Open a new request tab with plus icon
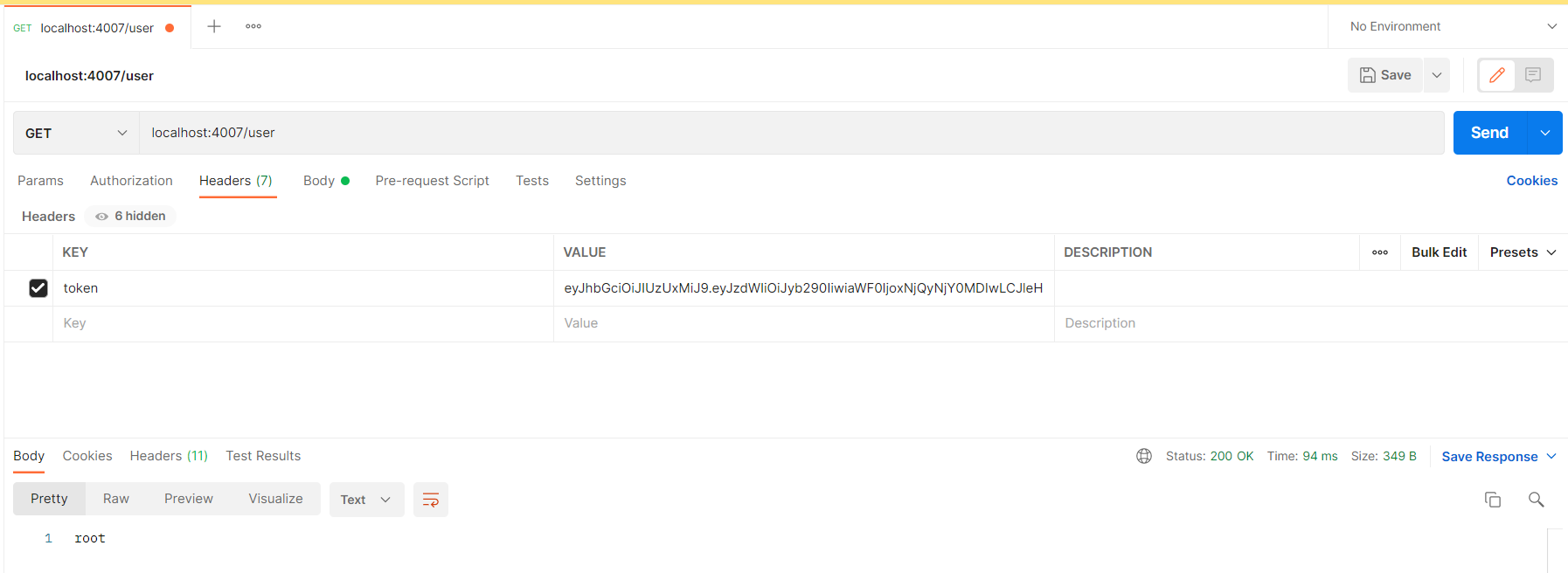The image size is (1568, 573). [x=214, y=26]
